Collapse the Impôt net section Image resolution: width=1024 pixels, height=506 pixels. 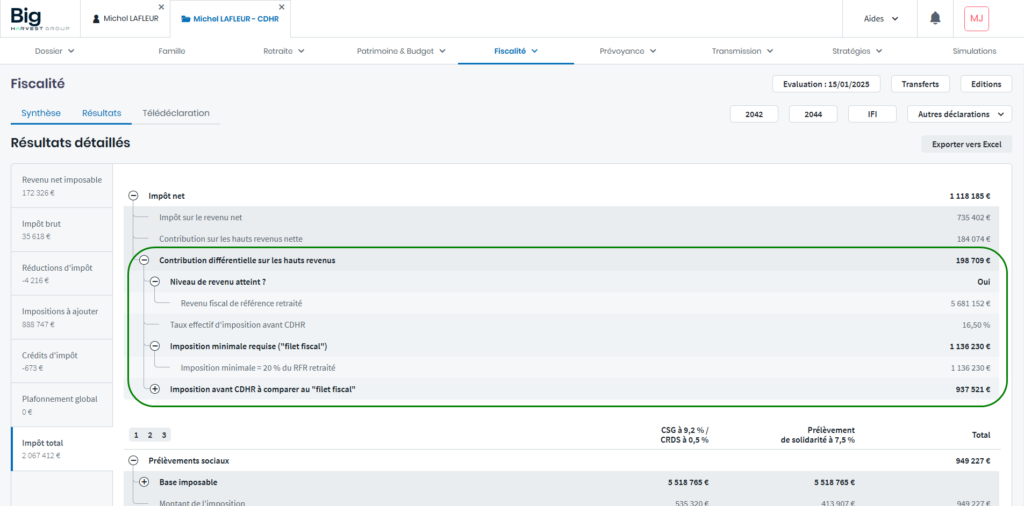coord(133,196)
